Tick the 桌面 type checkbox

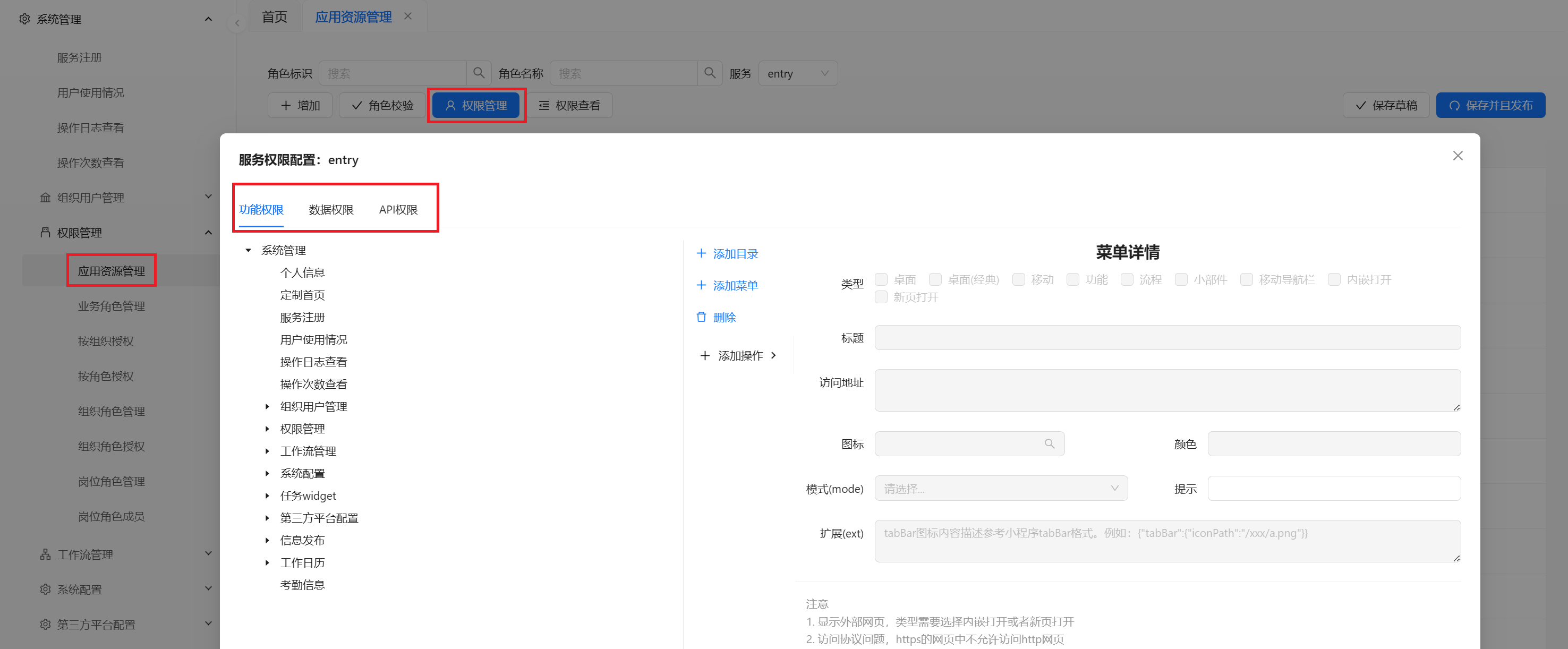click(881, 279)
